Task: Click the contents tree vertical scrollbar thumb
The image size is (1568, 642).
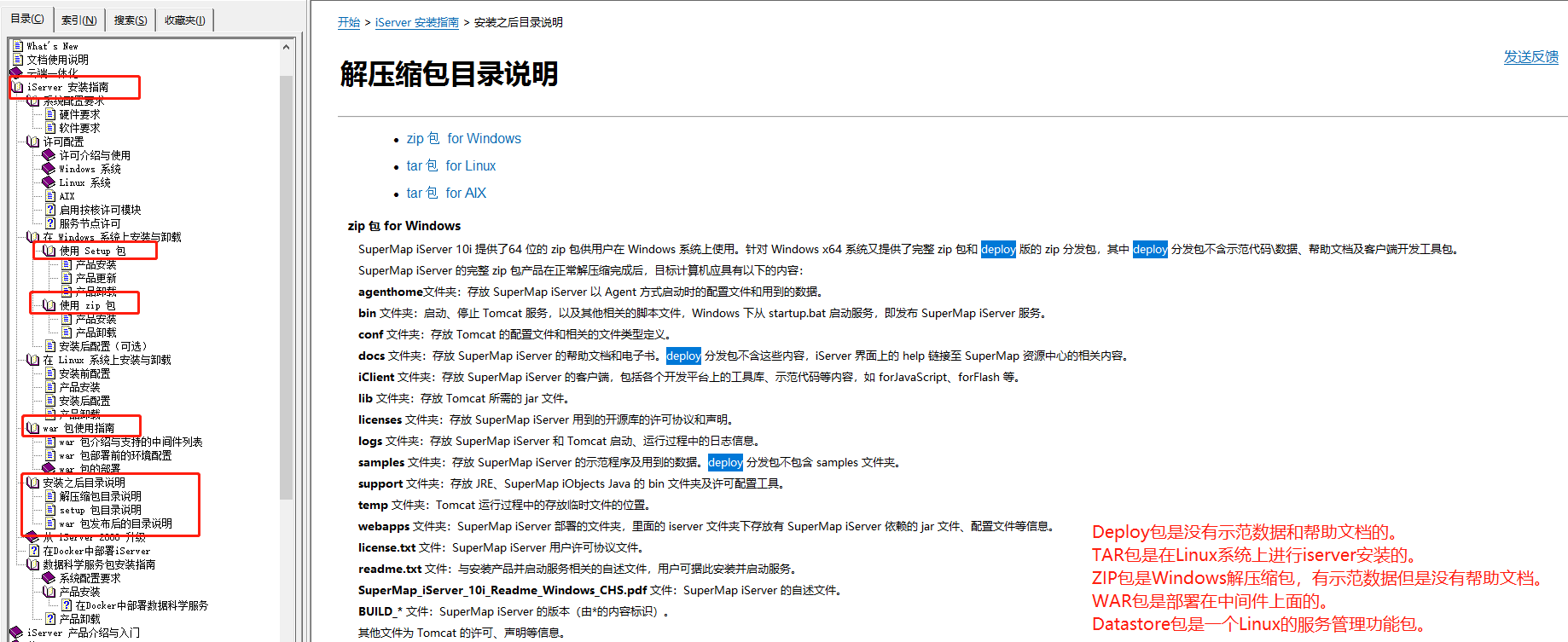Action: tap(286, 286)
